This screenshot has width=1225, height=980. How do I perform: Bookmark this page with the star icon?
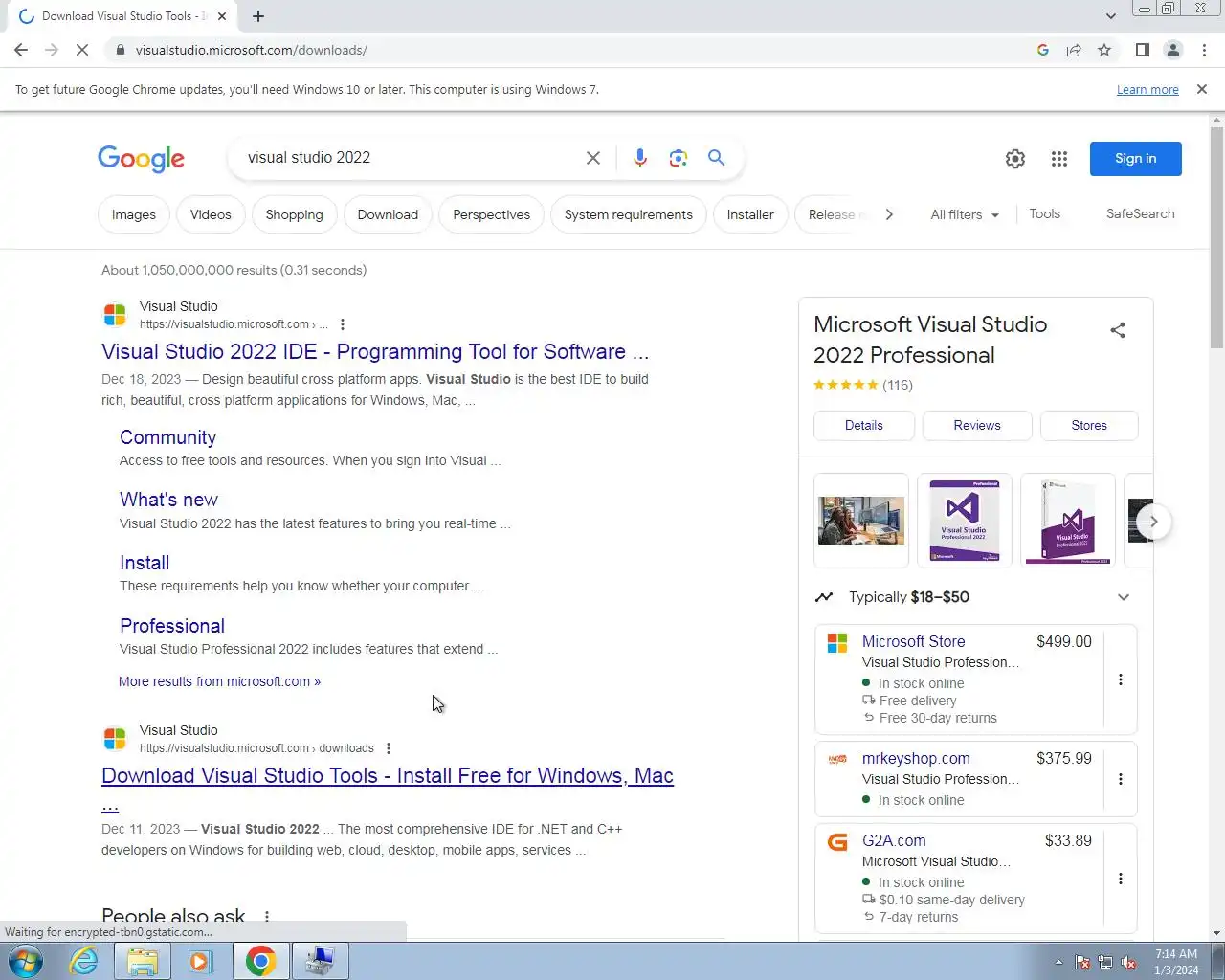coord(1104,50)
